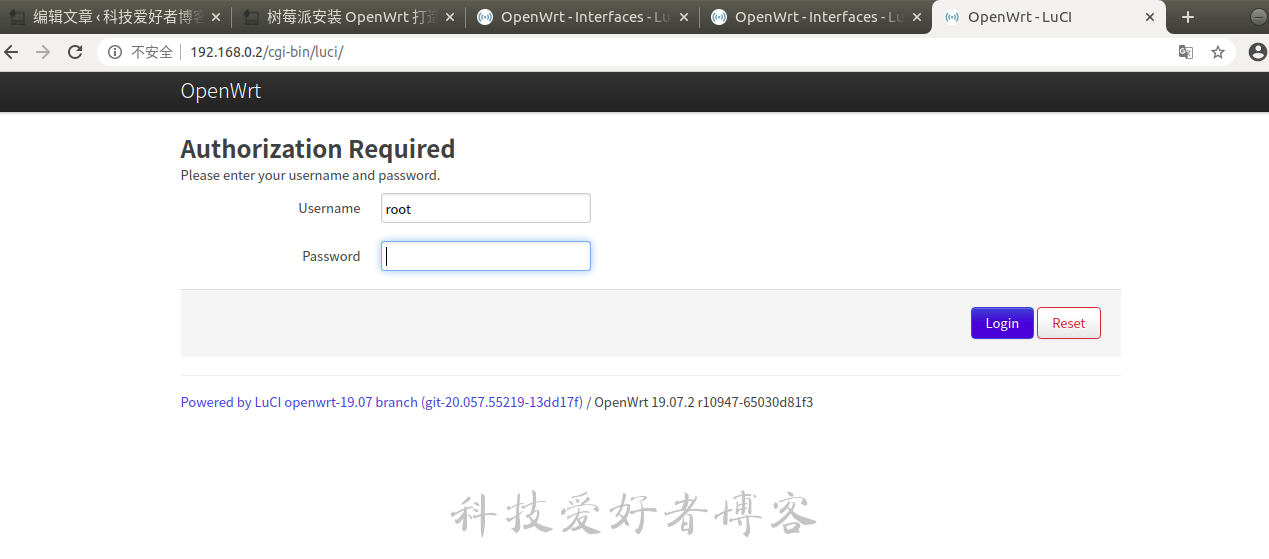Image resolution: width=1269 pixels, height=559 pixels.
Task: Open the browser profile avatar icon
Action: tap(1257, 52)
